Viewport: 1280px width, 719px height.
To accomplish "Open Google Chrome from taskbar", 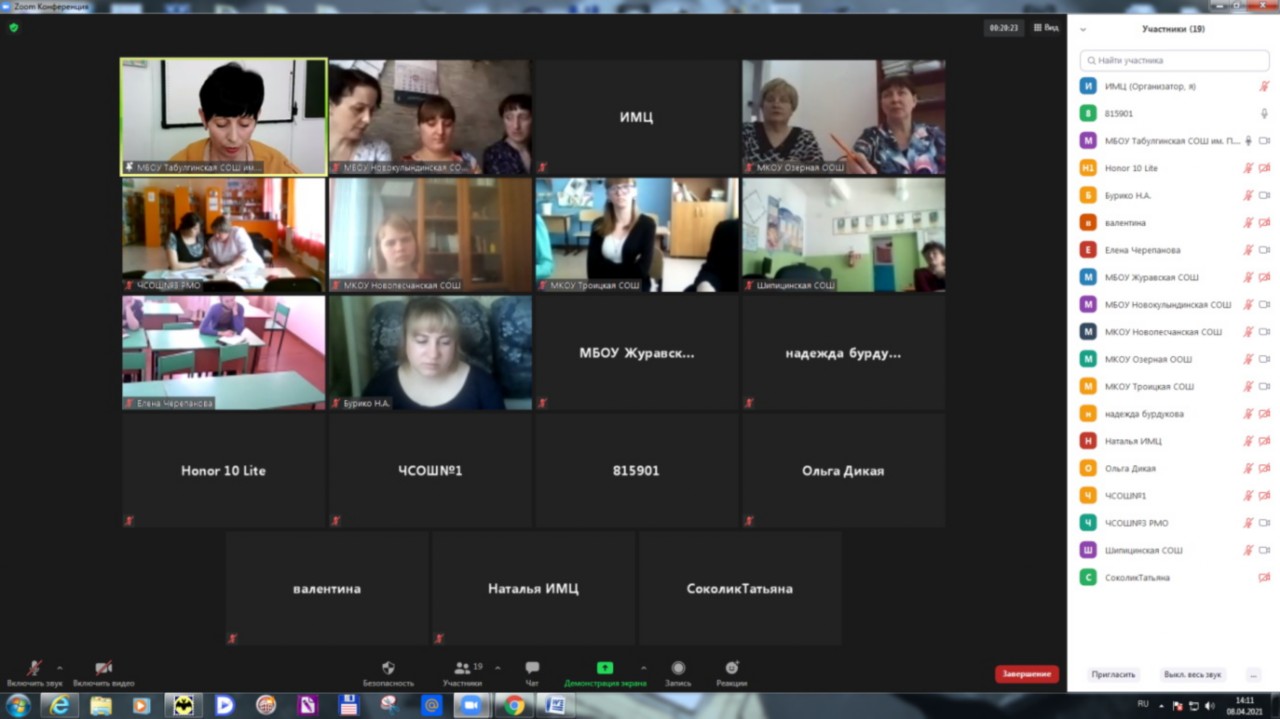I will 514,706.
